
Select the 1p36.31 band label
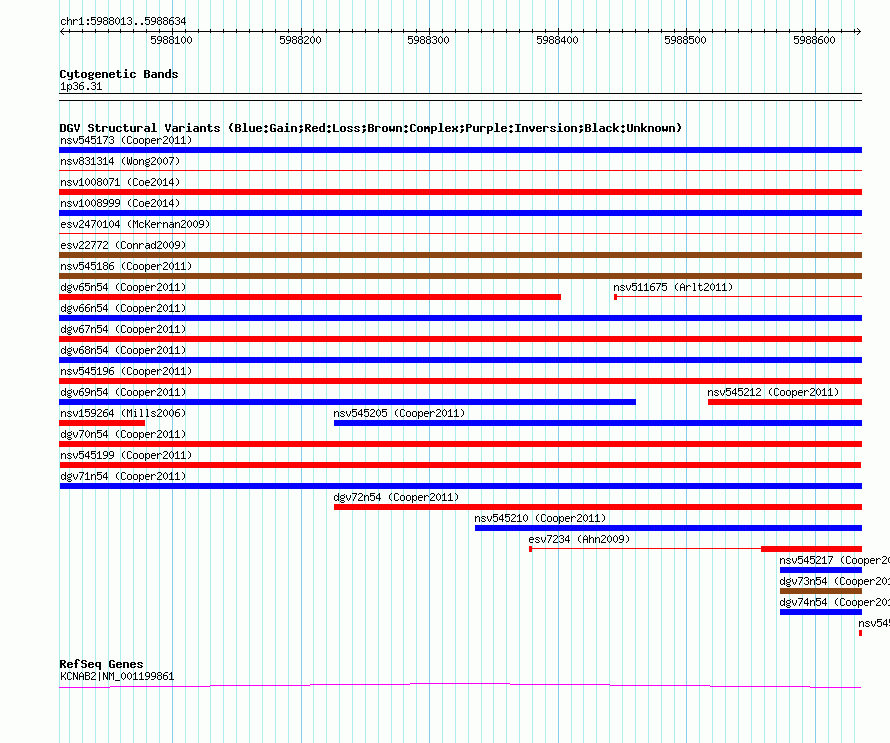click(81, 87)
